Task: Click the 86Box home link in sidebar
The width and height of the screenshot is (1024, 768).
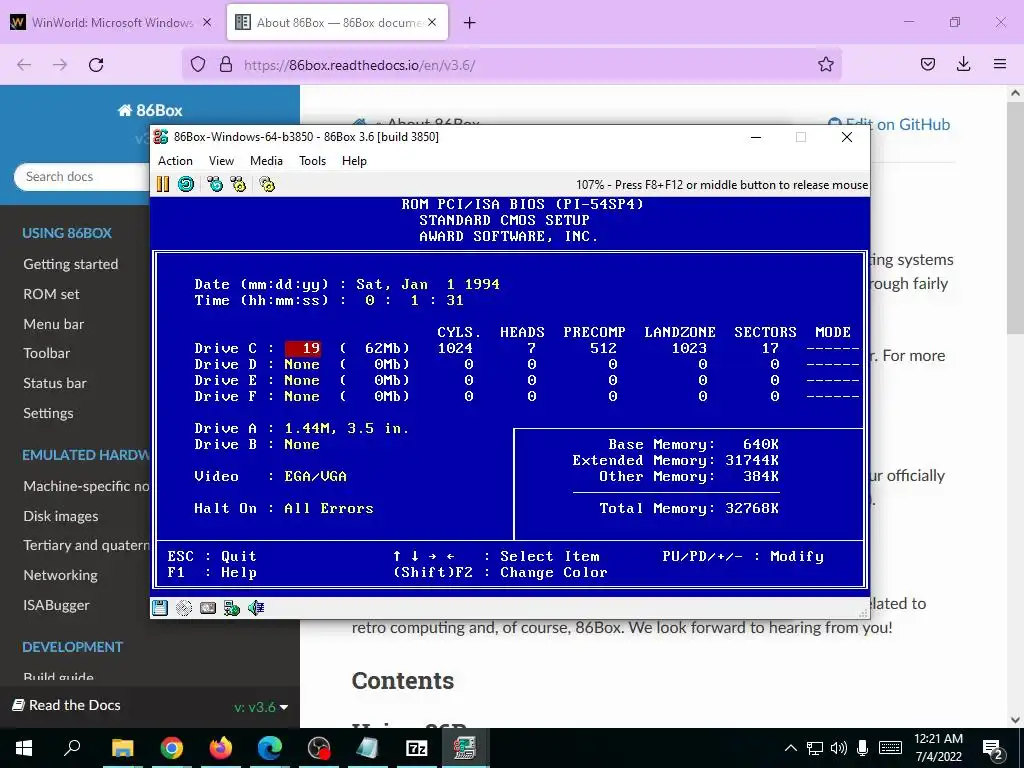Action: pyautogui.click(x=150, y=110)
